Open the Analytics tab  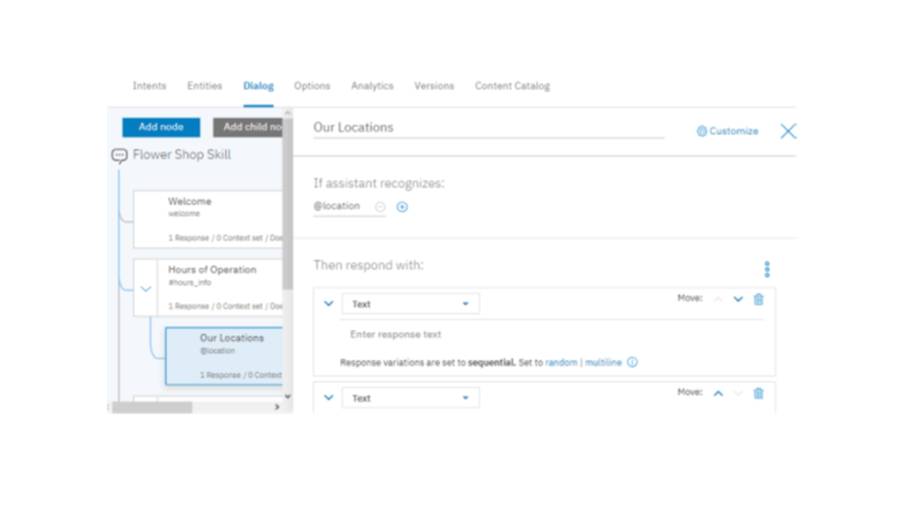[x=372, y=86]
